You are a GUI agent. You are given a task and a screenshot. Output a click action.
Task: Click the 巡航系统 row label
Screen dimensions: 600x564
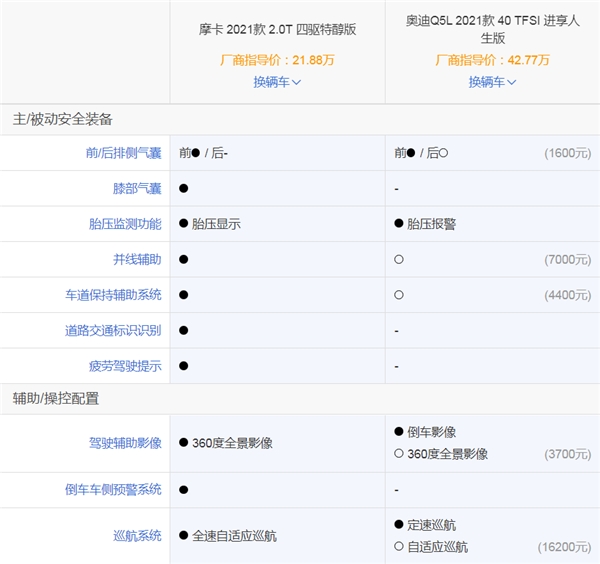pos(136,536)
